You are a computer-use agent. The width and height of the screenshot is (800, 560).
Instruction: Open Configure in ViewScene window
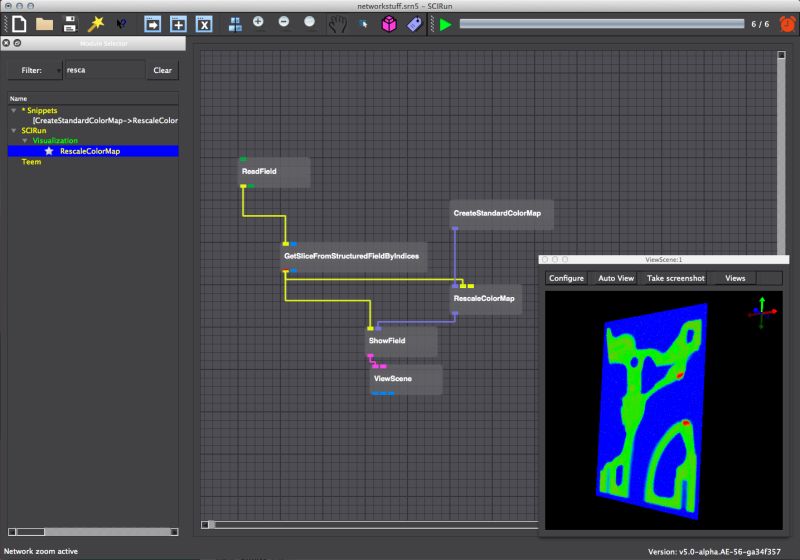[x=566, y=278]
